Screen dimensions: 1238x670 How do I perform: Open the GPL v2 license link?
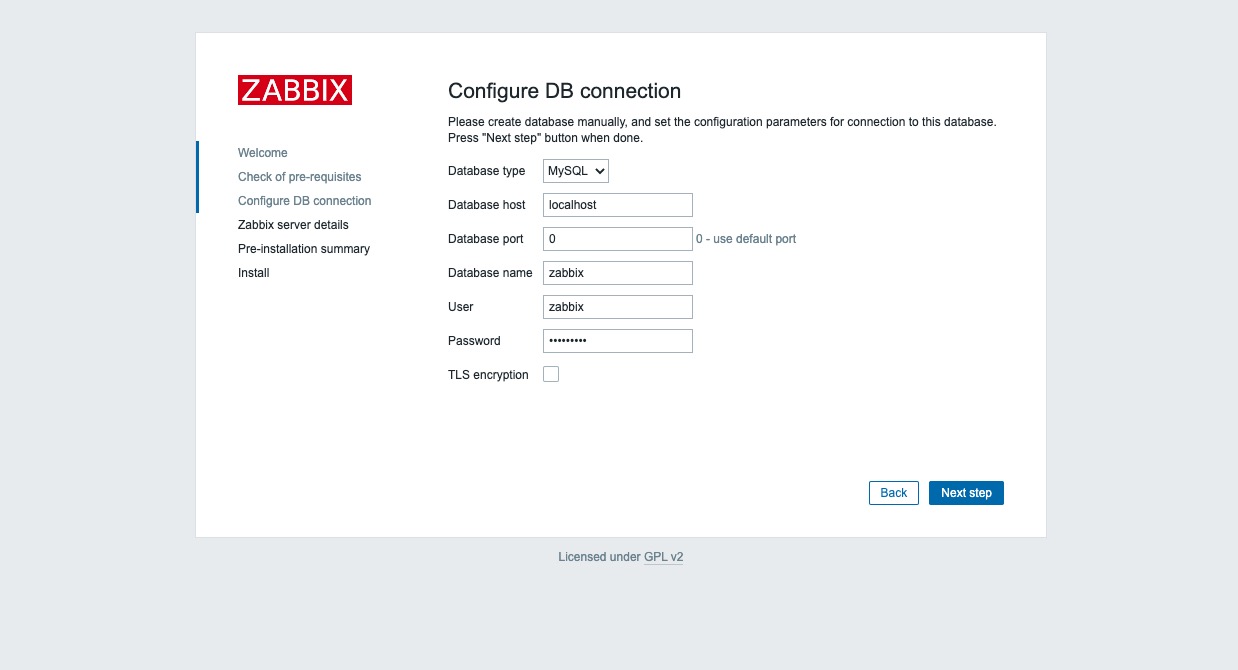pyautogui.click(x=664, y=557)
